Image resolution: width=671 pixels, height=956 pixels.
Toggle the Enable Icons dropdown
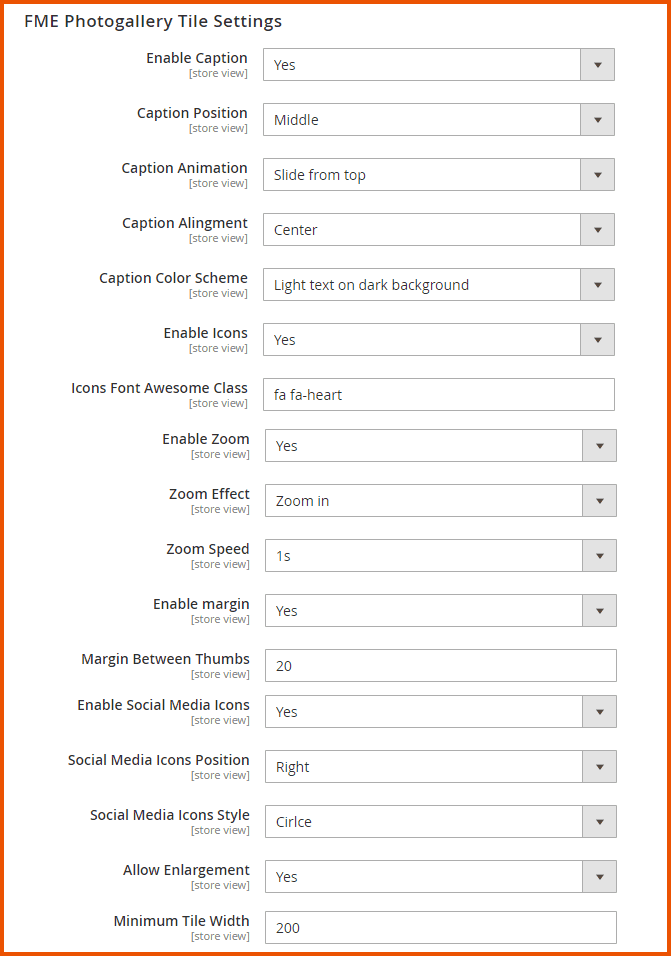(438, 340)
